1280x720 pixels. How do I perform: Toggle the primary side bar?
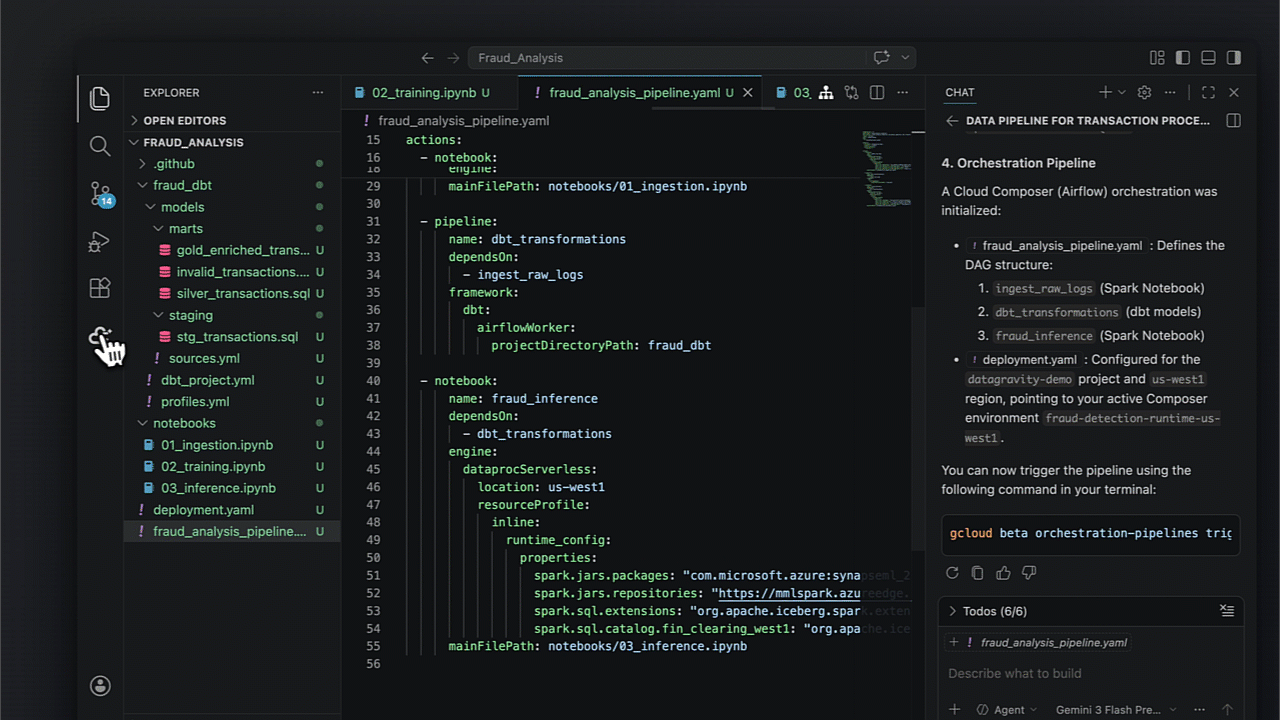coord(1183,58)
